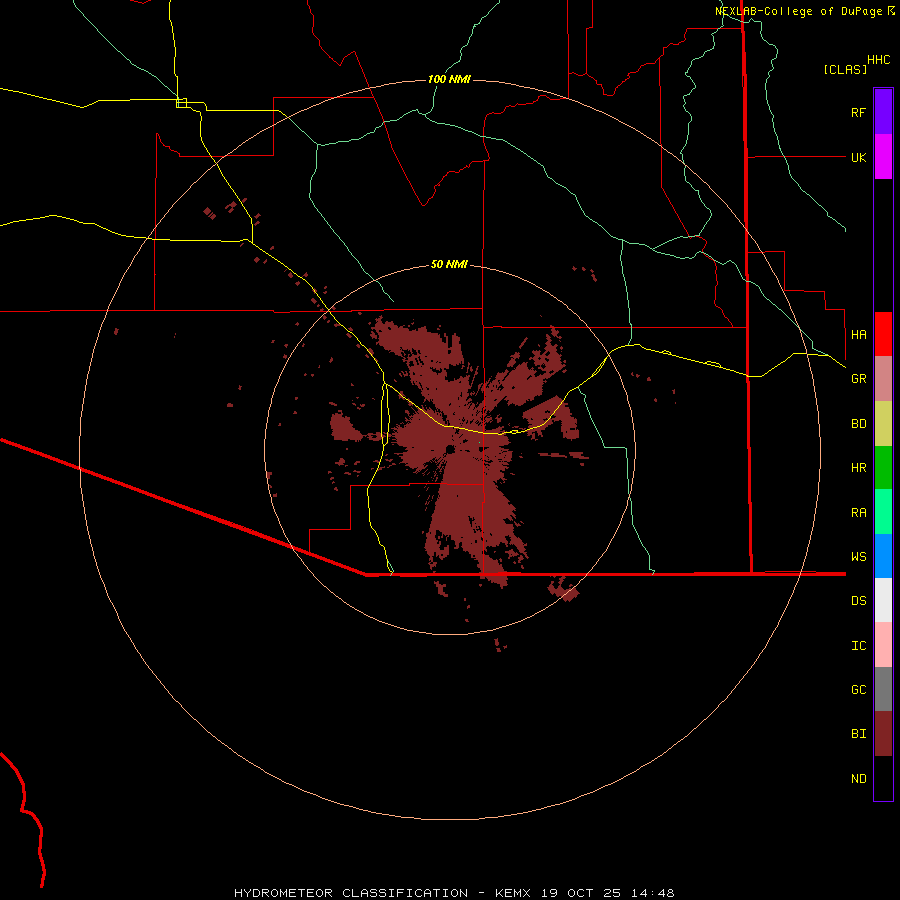This screenshot has width=900, height=900.
Task: Pick the HR green legend swatch
Action: 883,468
